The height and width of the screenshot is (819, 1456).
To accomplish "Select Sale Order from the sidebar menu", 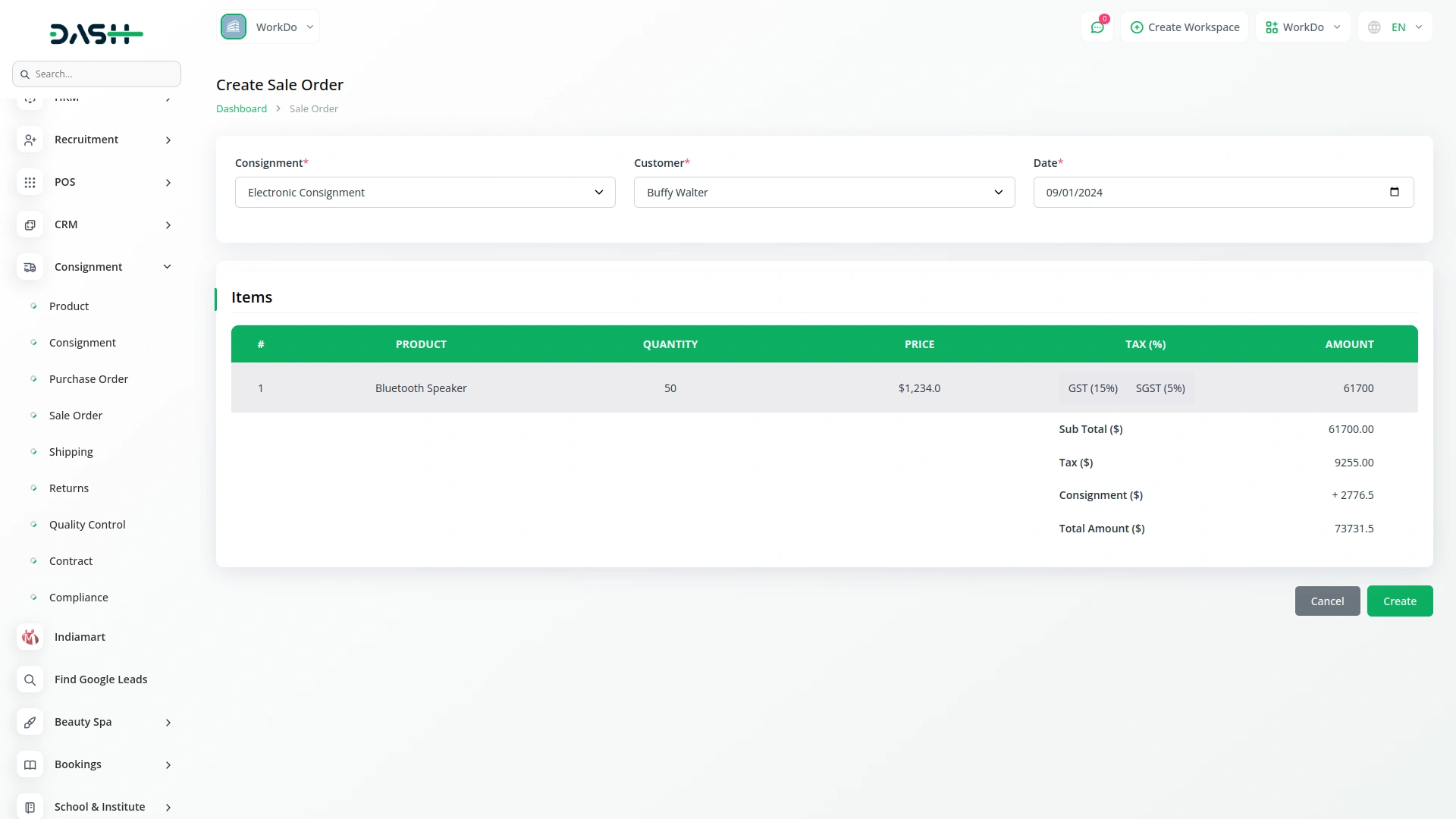I will tap(76, 415).
